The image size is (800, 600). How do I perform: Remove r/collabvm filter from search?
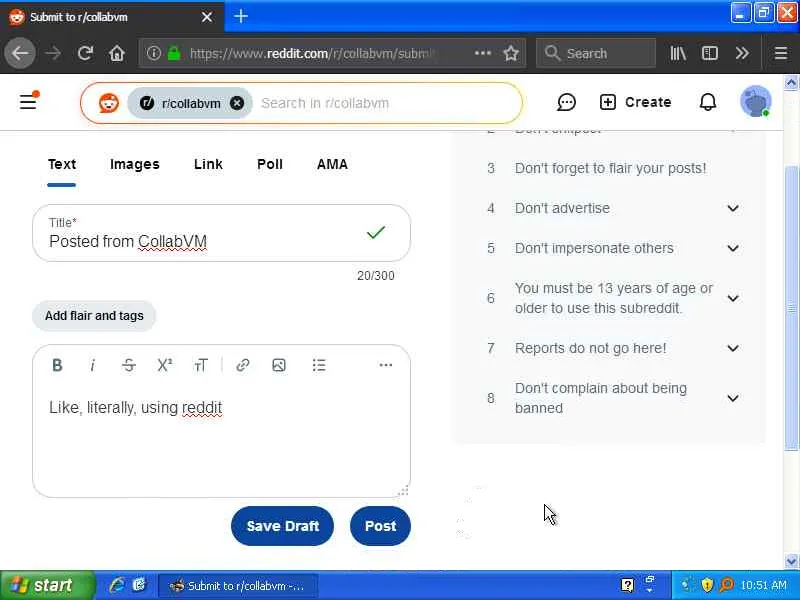click(237, 103)
